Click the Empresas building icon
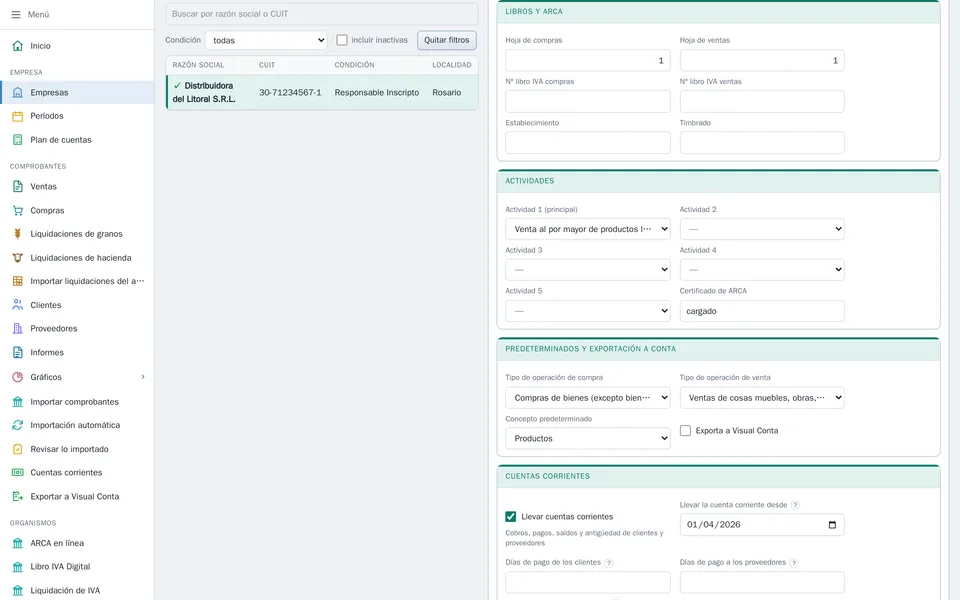 point(18,92)
